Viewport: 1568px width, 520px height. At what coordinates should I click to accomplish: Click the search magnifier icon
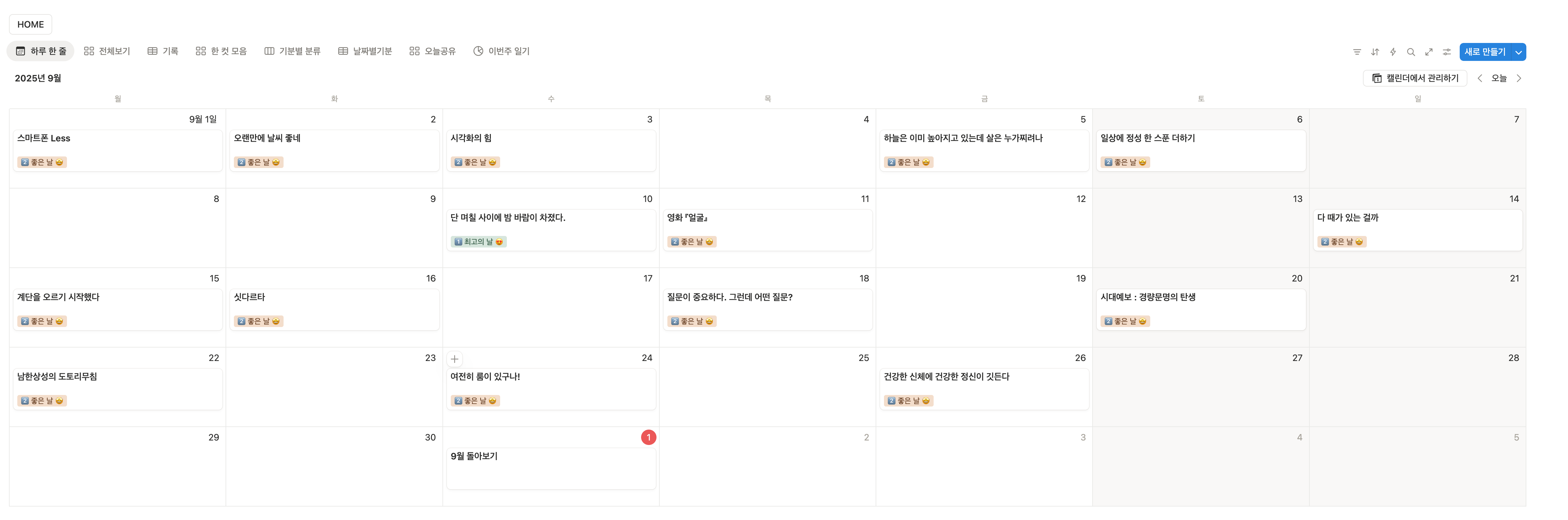point(1410,52)
